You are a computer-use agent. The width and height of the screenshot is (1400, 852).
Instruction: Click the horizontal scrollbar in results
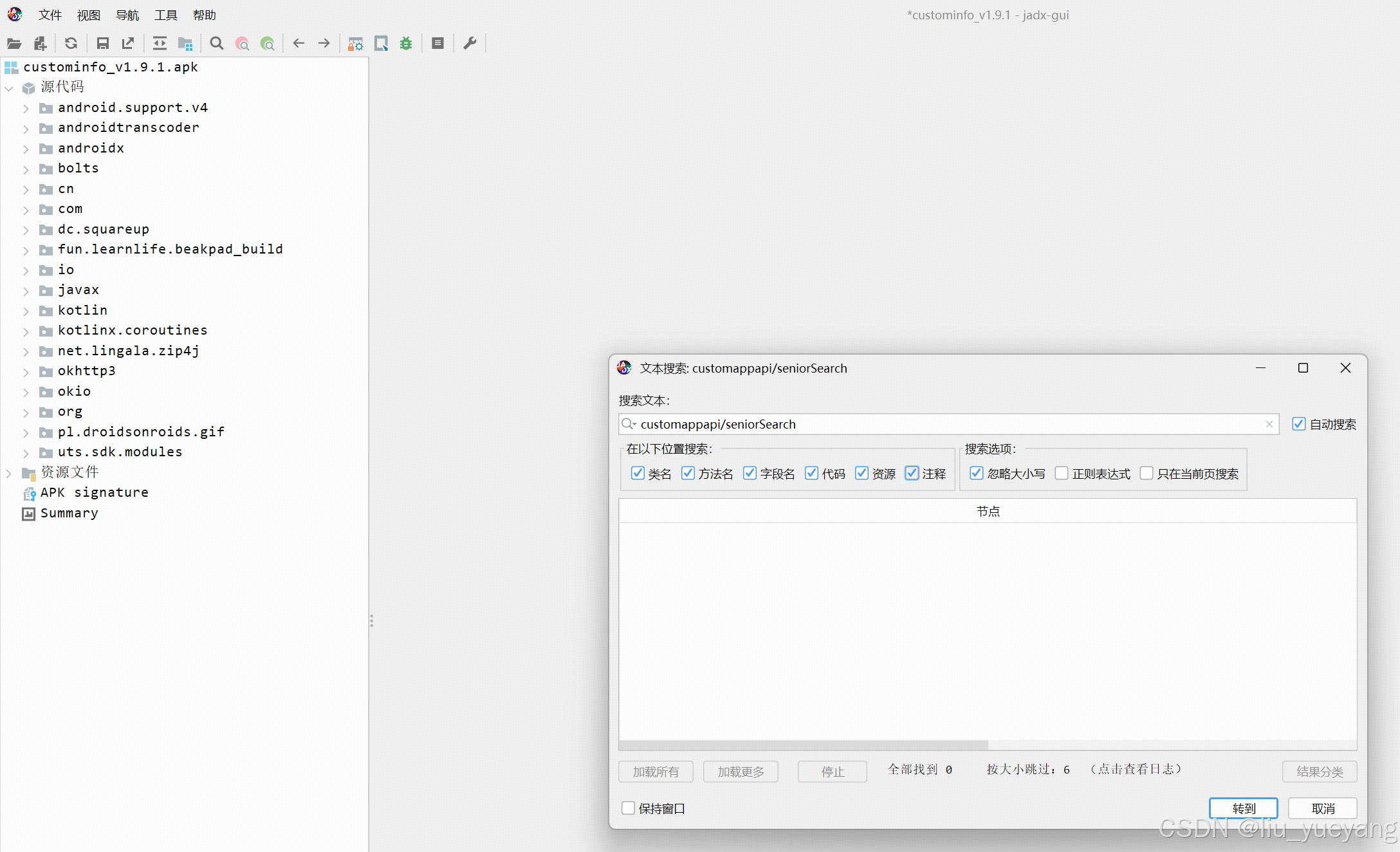[x=803, y=745]
